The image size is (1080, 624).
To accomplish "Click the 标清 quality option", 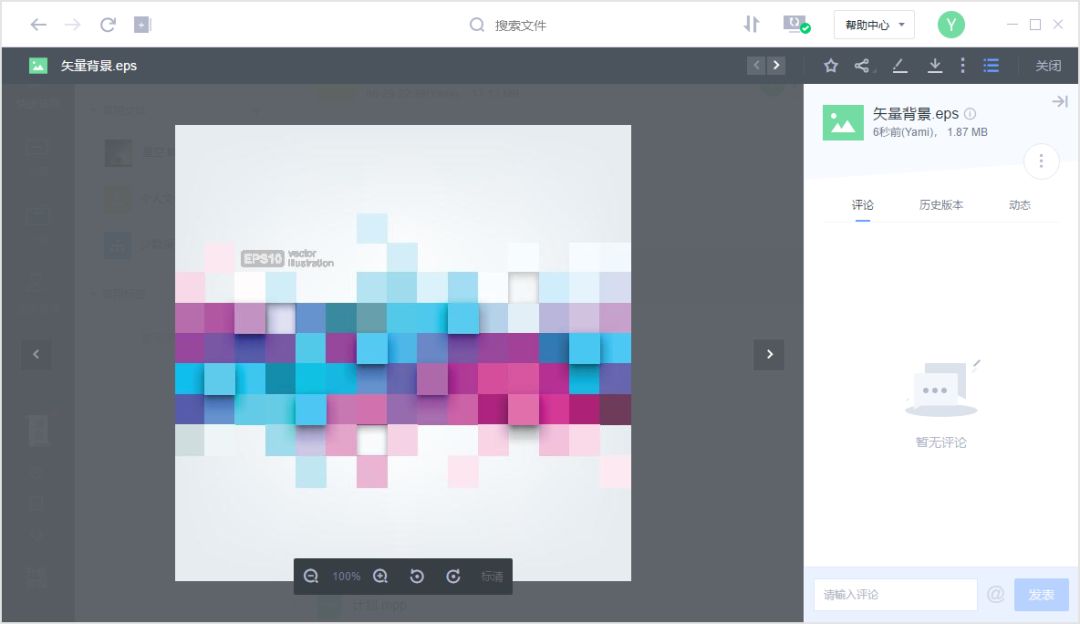I will (x=492, y=576).
